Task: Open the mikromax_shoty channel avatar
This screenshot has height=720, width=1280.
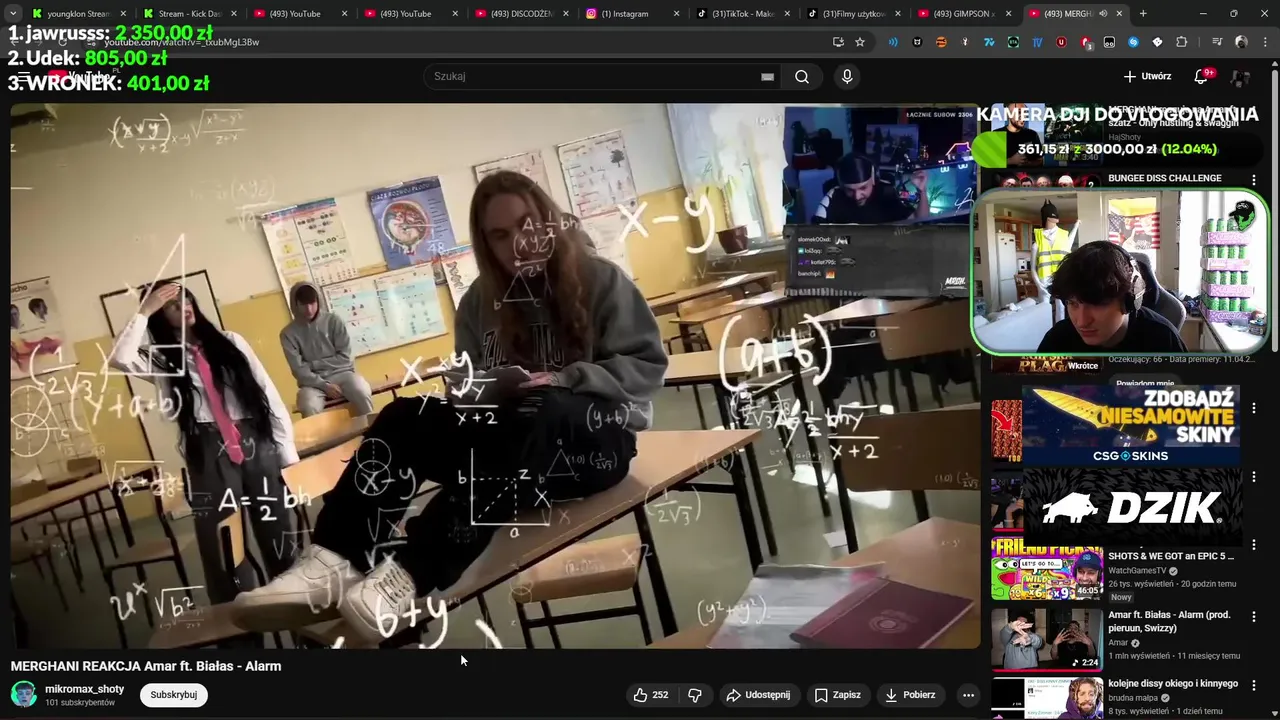Action: (24, 695)
